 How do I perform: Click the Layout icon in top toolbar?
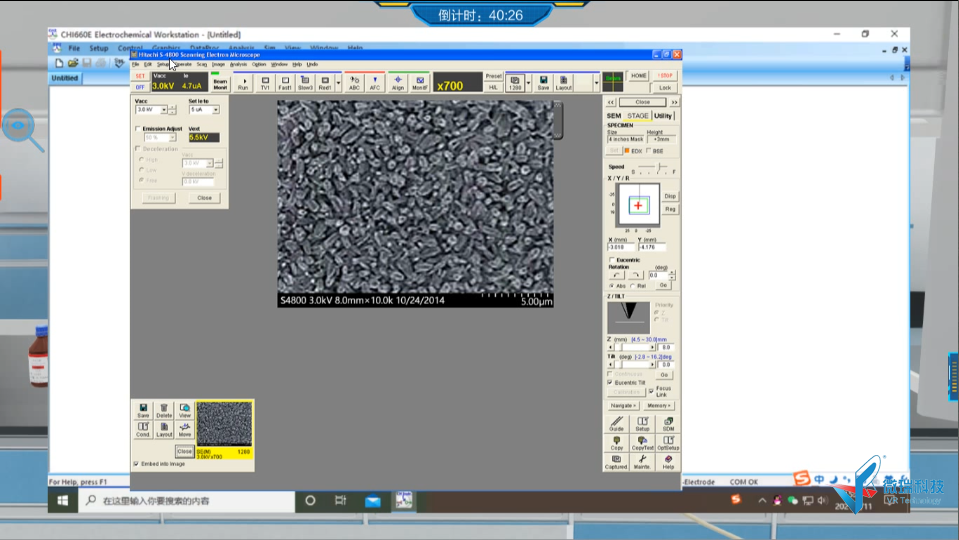point(564,83)
